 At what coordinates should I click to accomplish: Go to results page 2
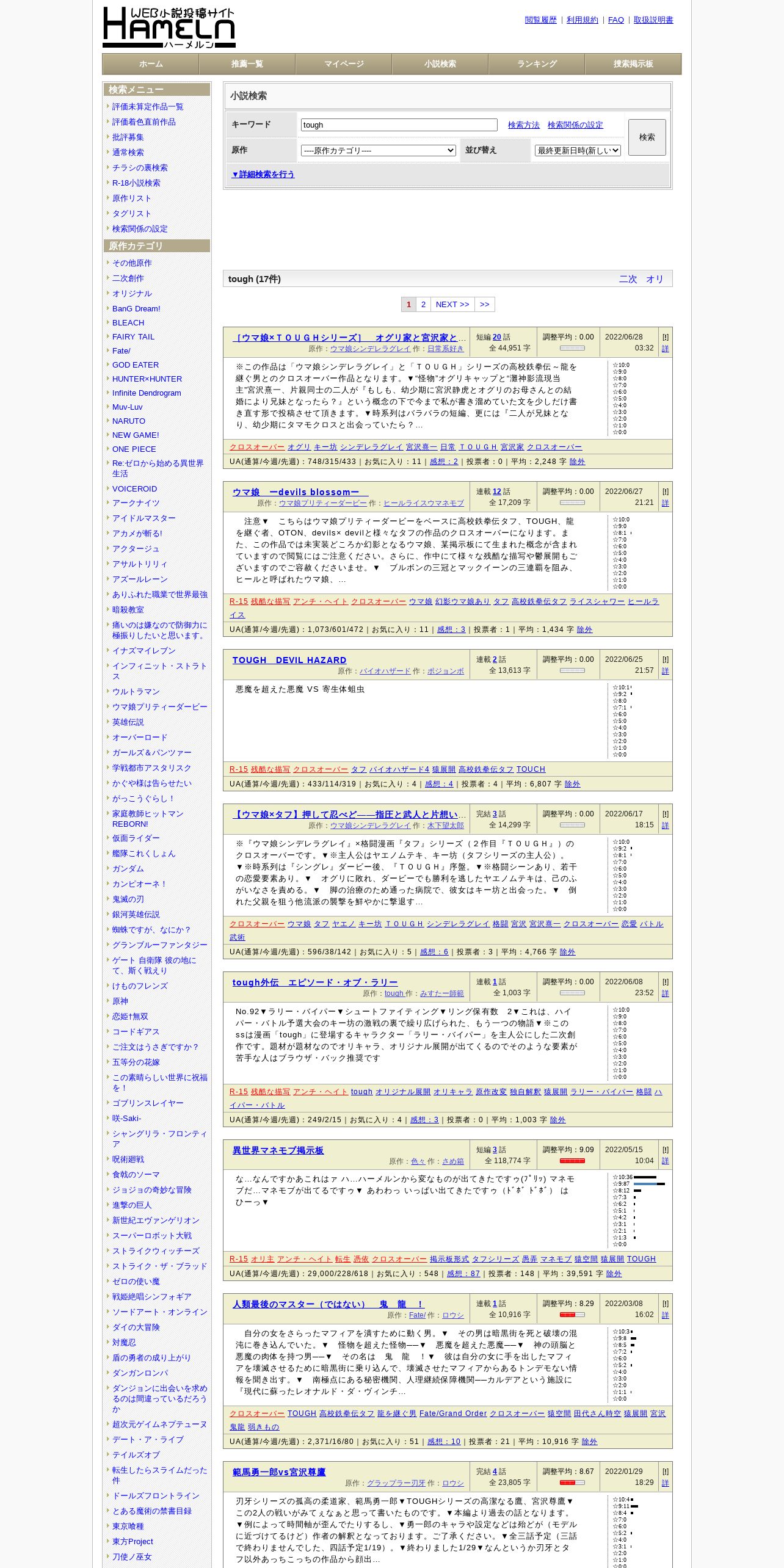423,305
